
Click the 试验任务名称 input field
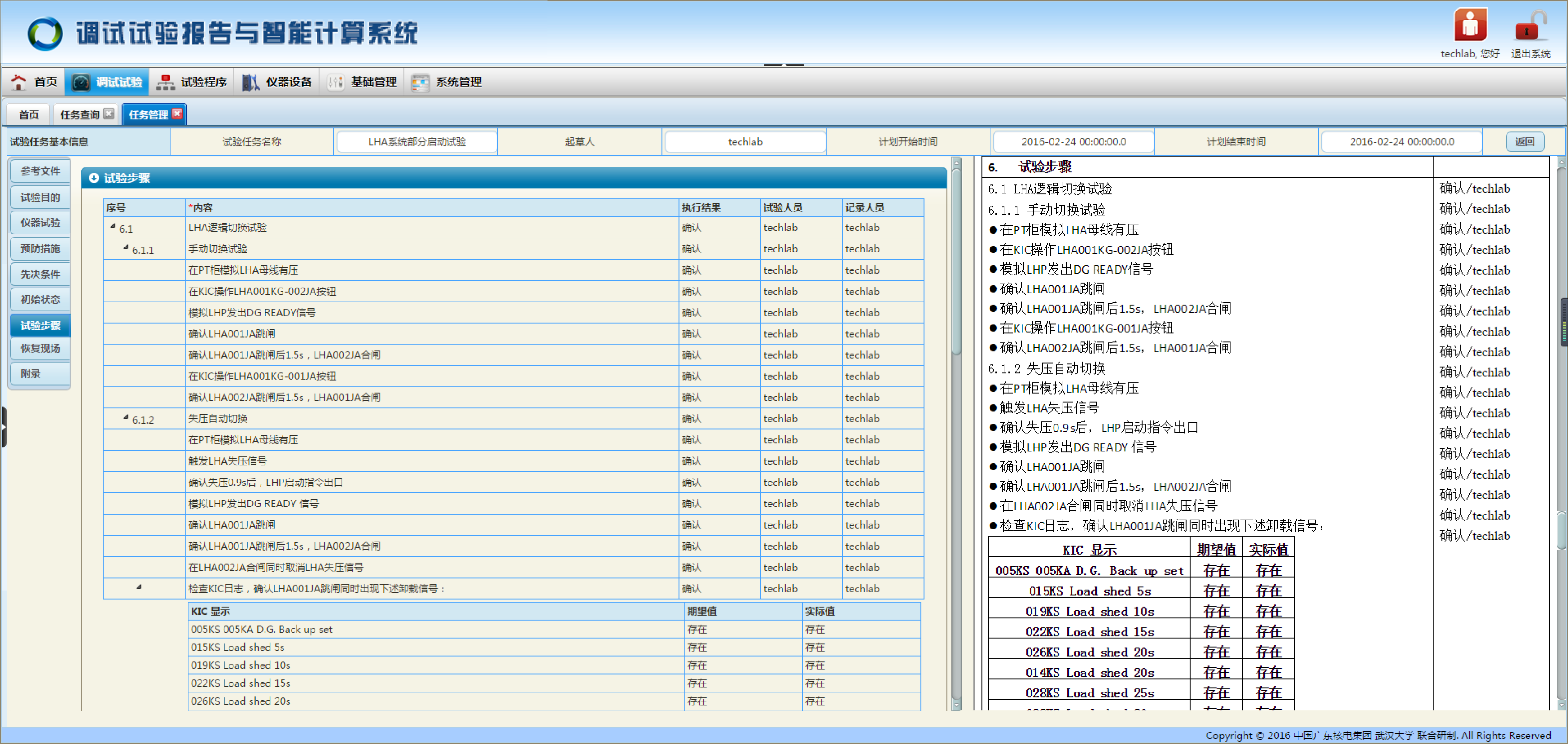pyautogui.click(x=417, y=142)
